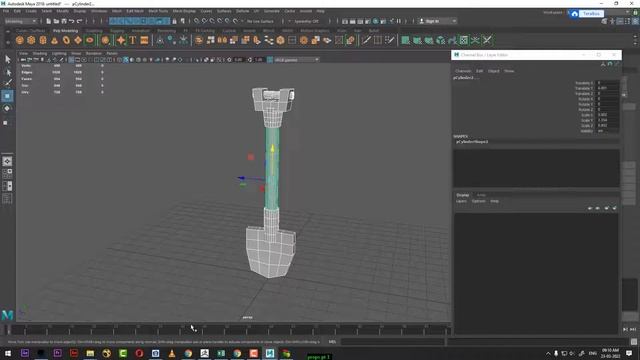Expand the Sign In dropdown
The width and height of the screenshot is (640, 360).
(454, 21)
